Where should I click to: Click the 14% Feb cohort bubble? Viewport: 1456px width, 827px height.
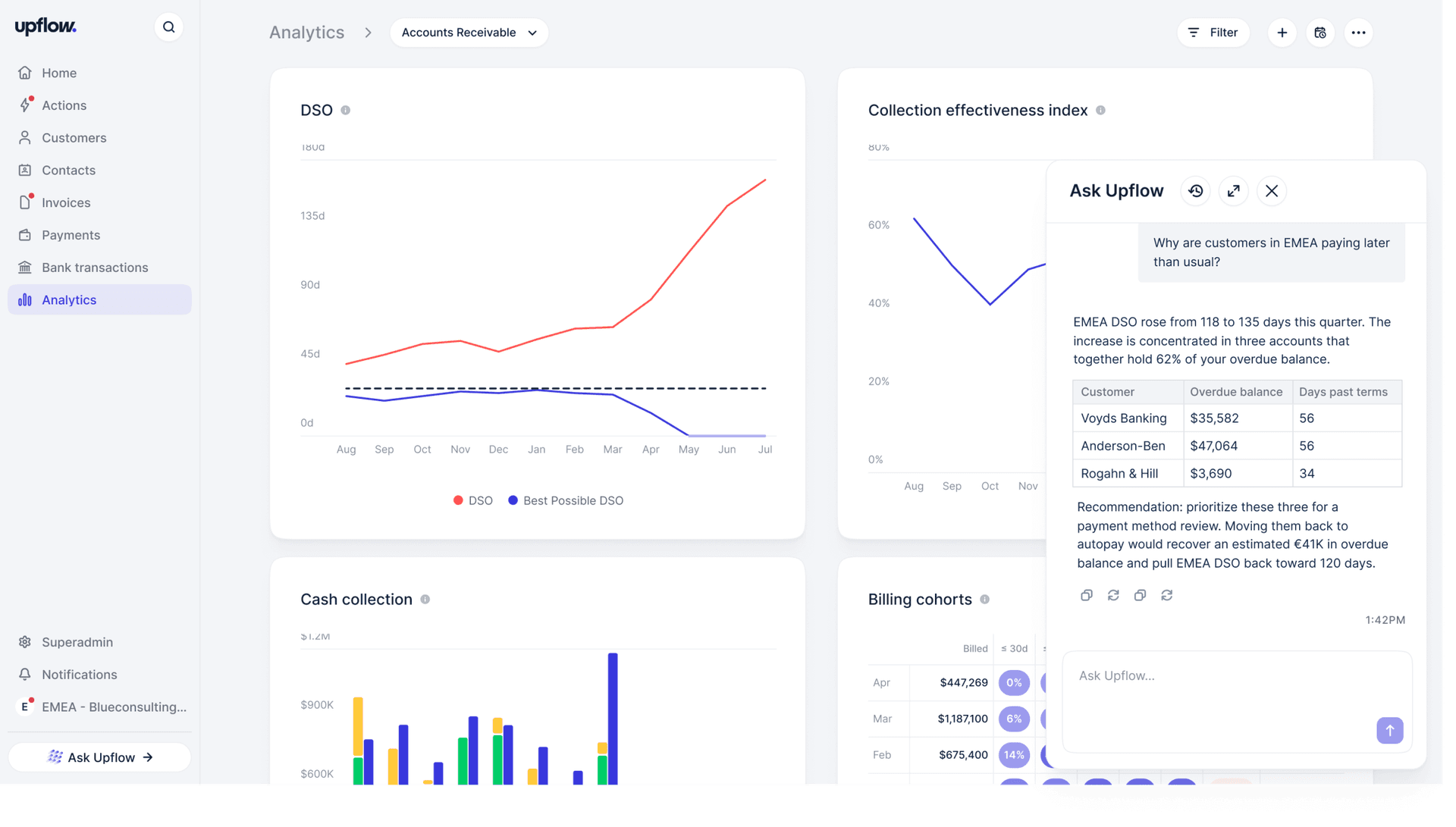[x=1014, y=755]
